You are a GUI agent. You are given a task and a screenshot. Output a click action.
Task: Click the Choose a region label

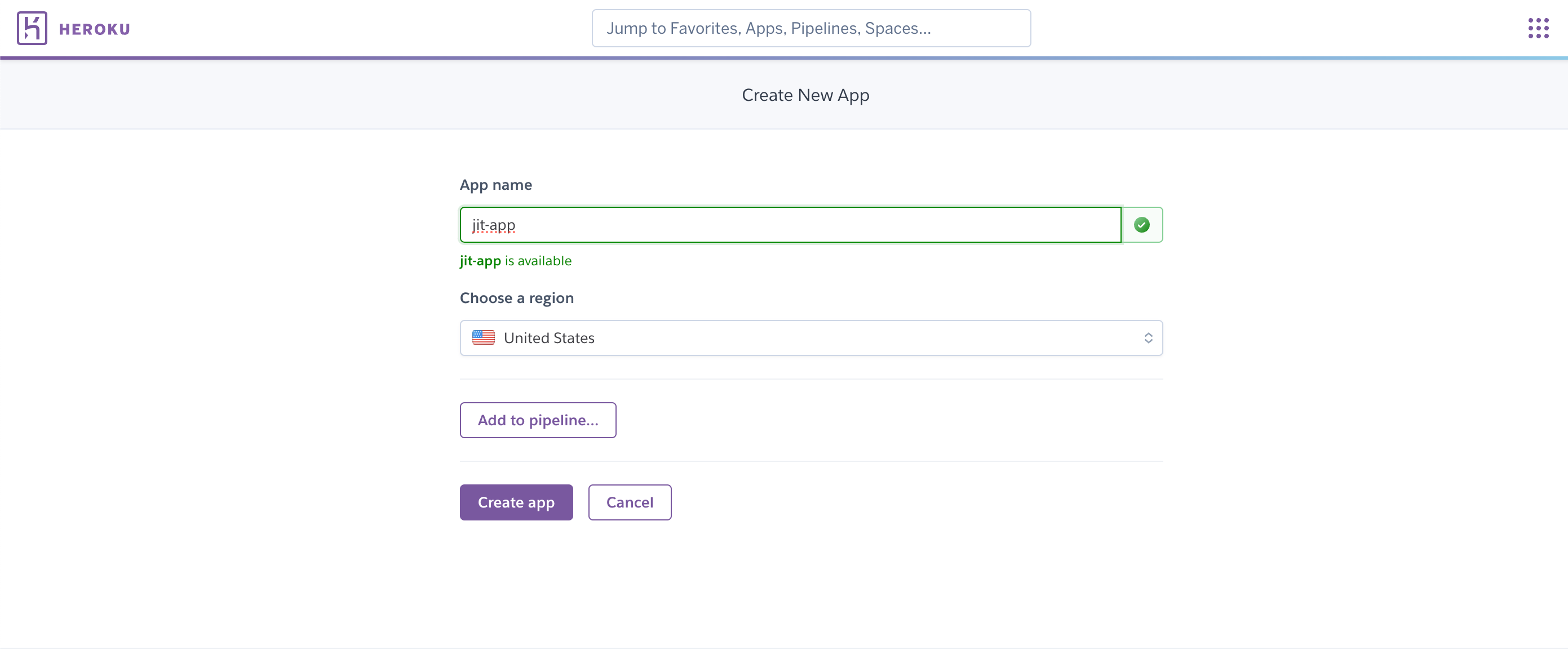(x=516, y=297)
